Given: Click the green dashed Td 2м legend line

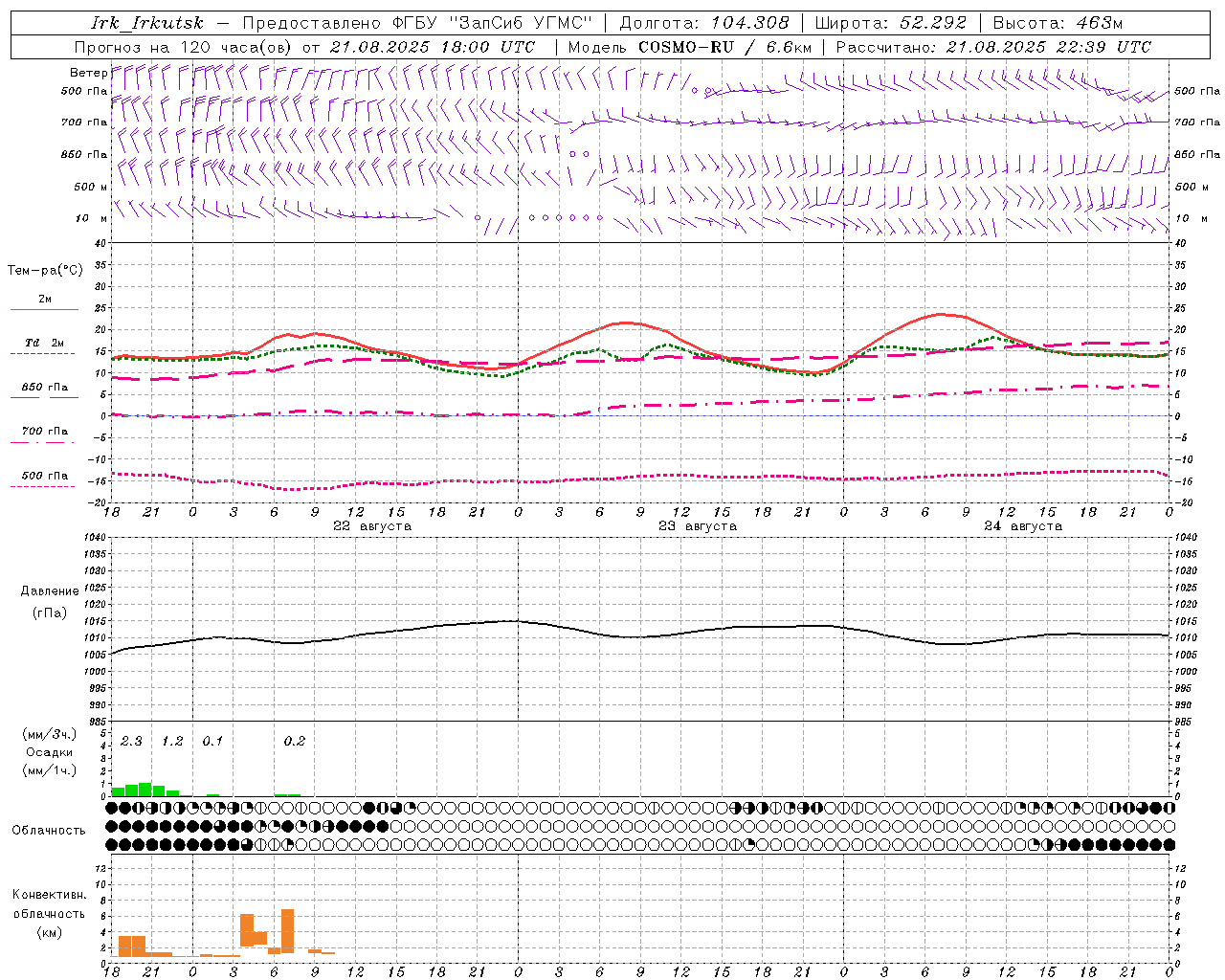Looking at the screenshot, I should click(43, 353).
